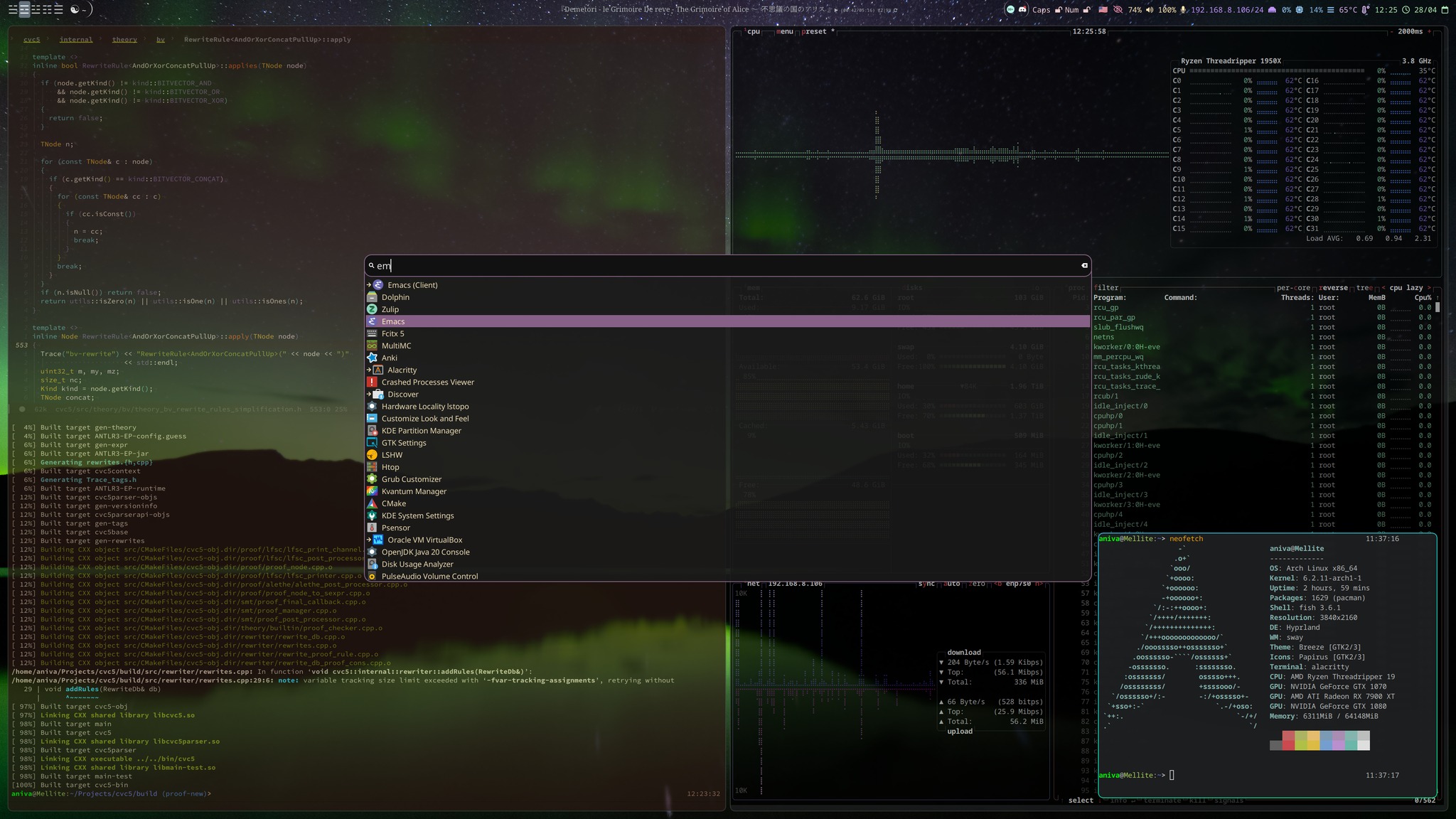The image size is (1456, 819).
Task: Launch MultiMC from the list
Action: click(728, 346)
